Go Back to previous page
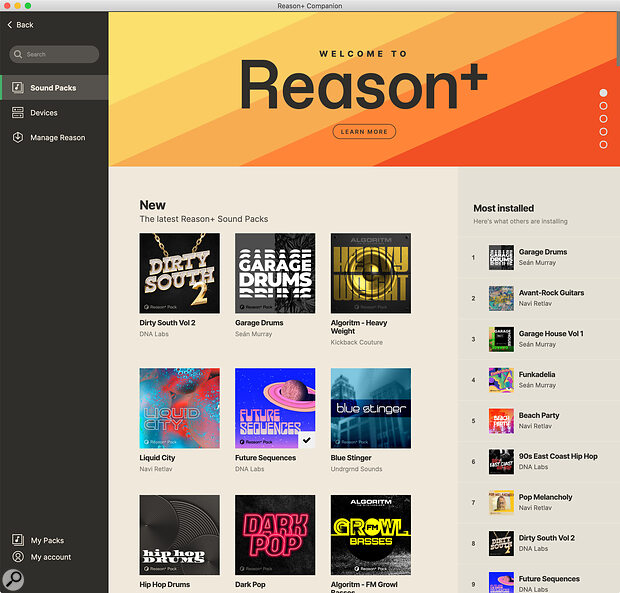This screenshot has width=620, height=593. click(x=21, y=25)
